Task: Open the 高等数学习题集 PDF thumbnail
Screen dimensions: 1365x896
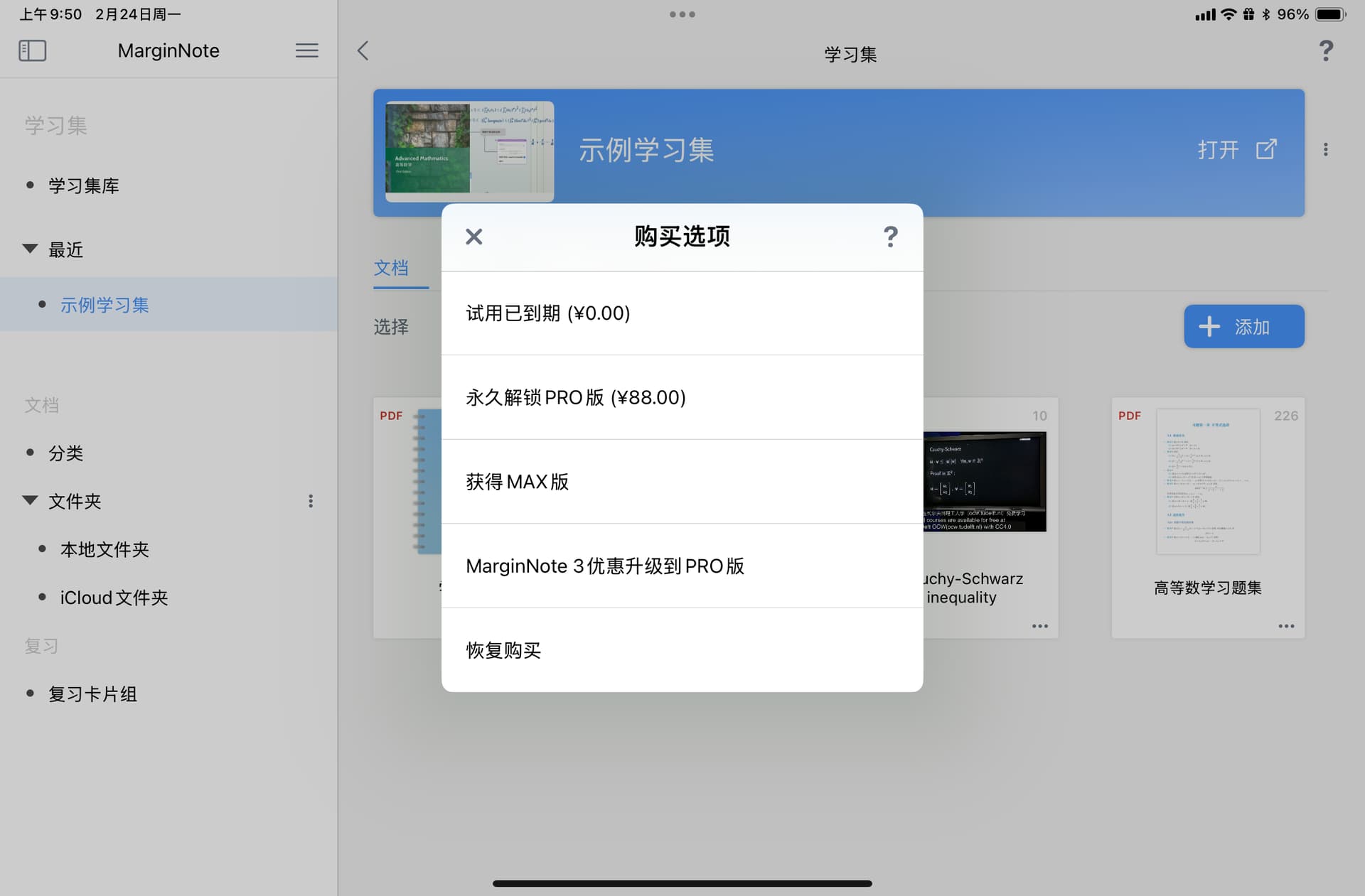Action: [x=1208, y=482]
